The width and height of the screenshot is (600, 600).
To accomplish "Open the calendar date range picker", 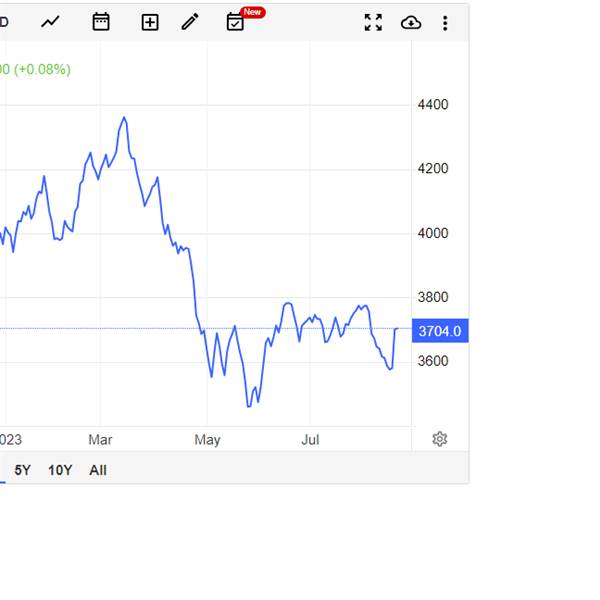I will pos(101,22).
